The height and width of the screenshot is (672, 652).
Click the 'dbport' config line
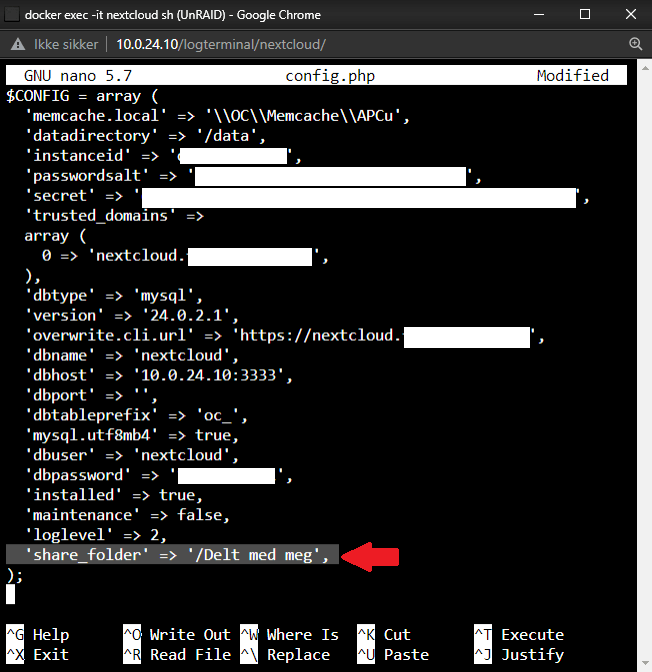(91, 395)
